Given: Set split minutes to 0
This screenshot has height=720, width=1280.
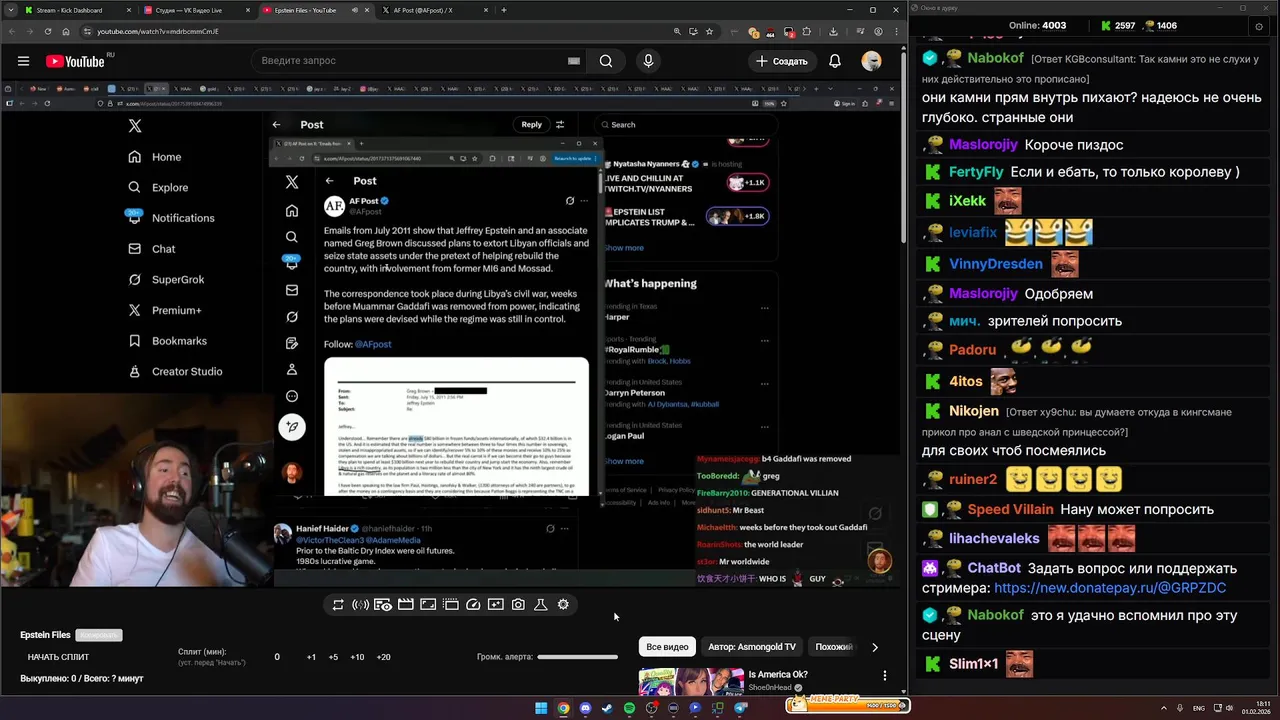Looking at the screenshot, I should (277, 657).
